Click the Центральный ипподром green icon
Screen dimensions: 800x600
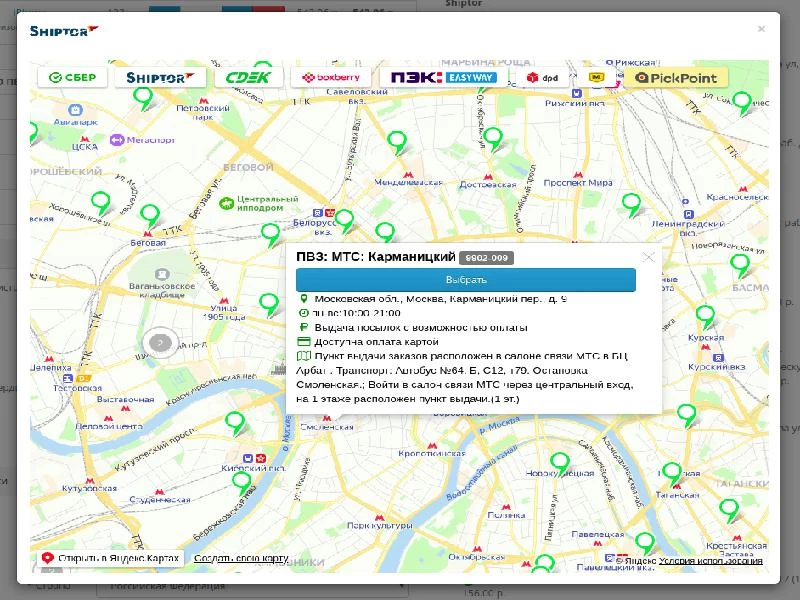226,204
